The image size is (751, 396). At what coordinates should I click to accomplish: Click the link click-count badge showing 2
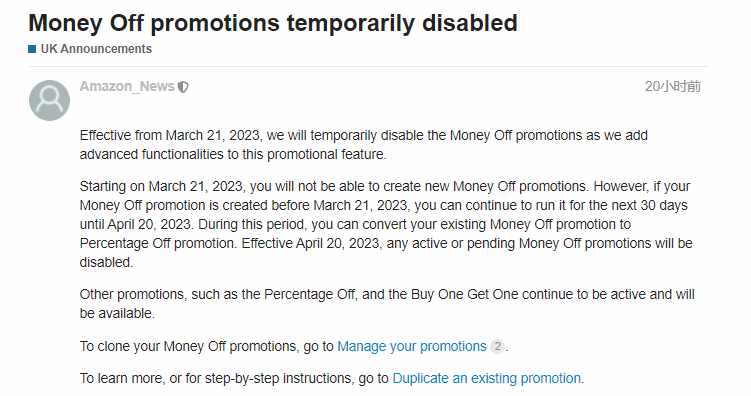click(x=498, y=346)
